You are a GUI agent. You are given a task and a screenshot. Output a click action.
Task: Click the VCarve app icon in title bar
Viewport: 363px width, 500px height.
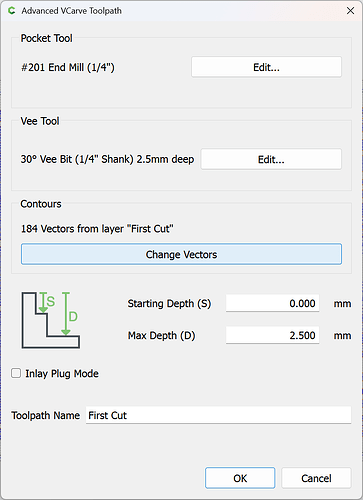tap(12, 11)
